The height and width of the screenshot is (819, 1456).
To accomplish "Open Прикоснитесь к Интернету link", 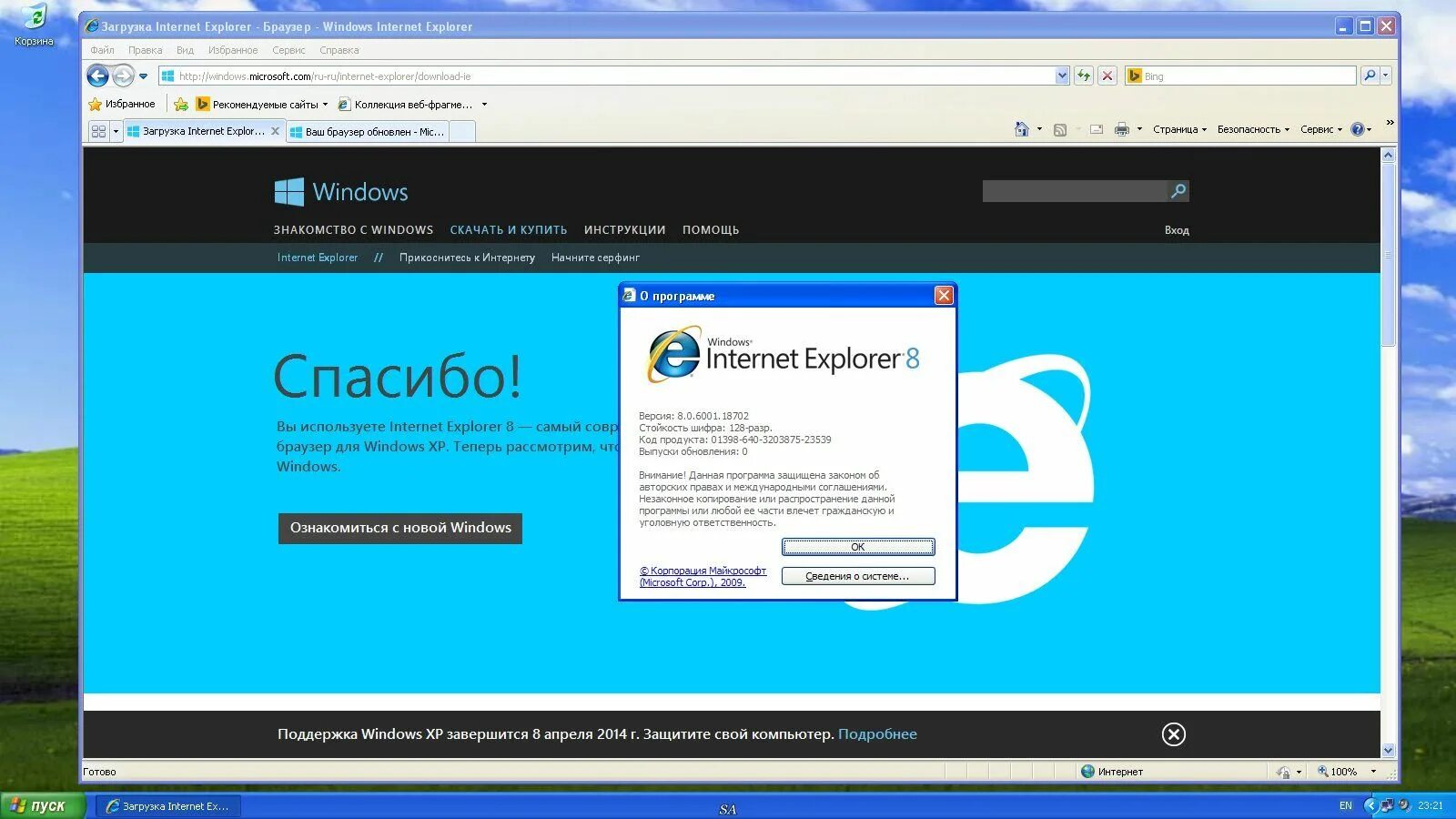I will 467,258.
